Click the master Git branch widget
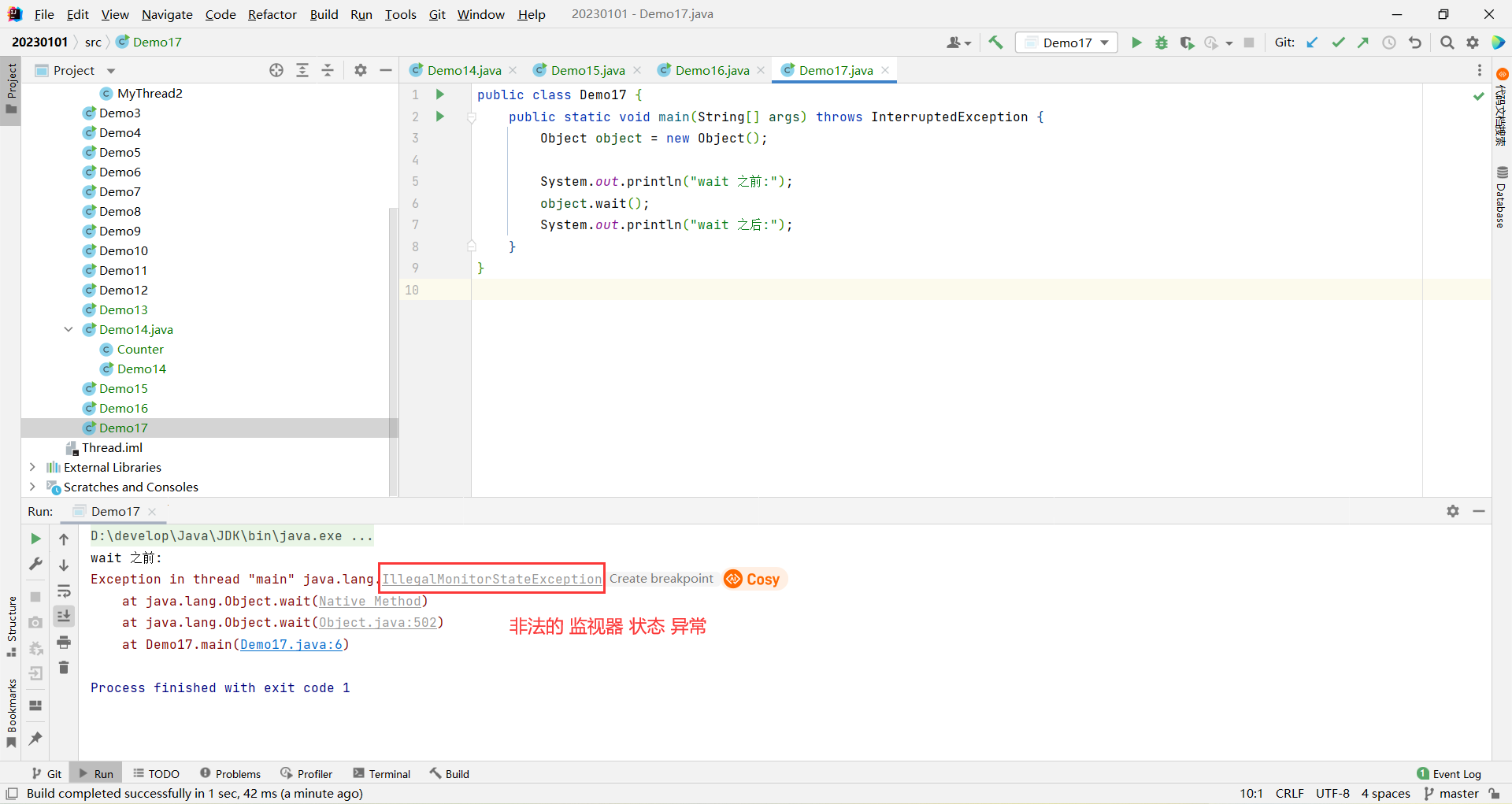 pos(1451,794)
